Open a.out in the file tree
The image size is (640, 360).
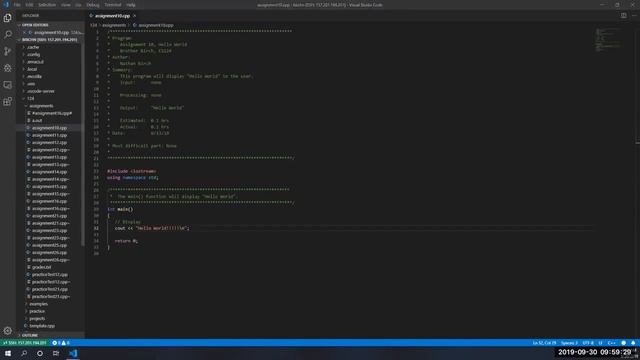click(37, 120)
